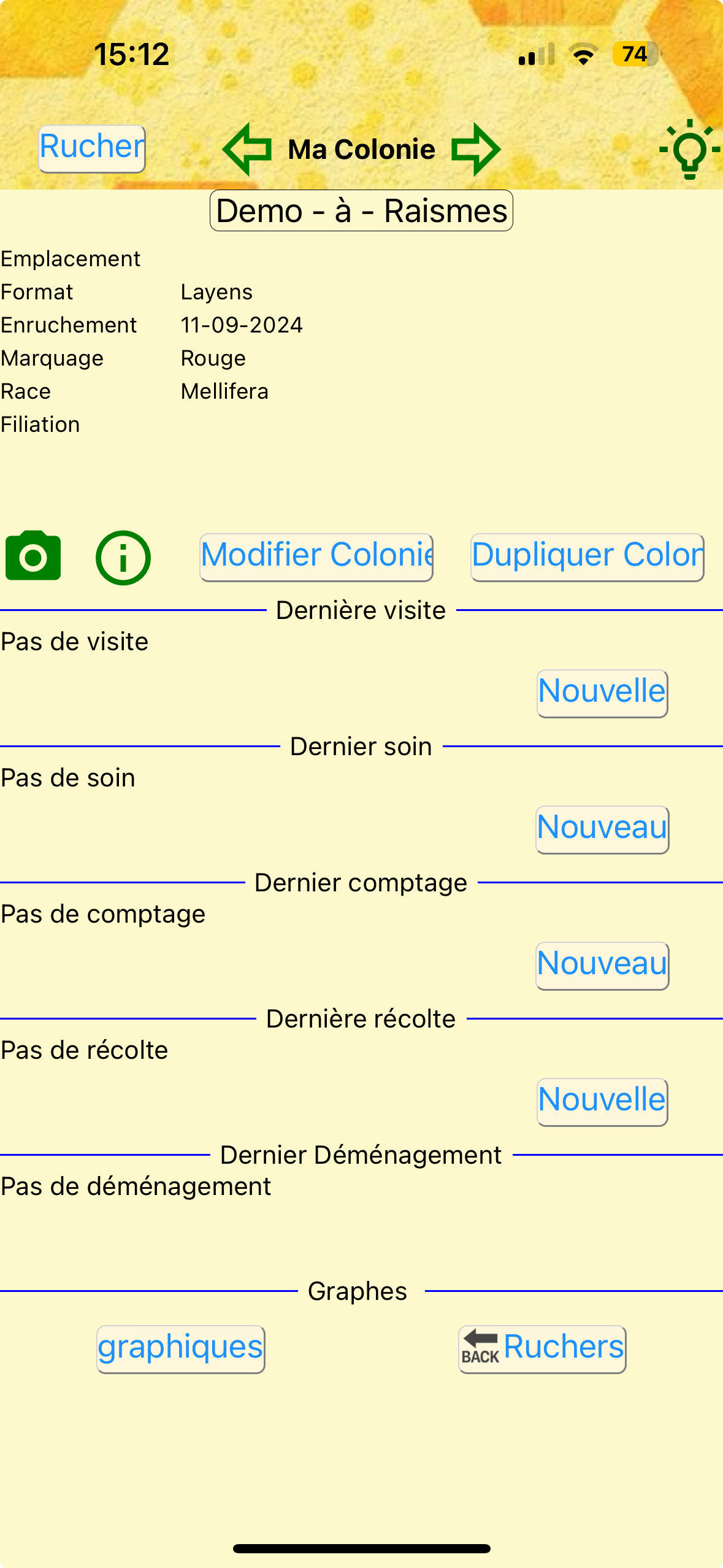
Task: Tap the green right arrow for next colony
Action: [x=476, y=149]
